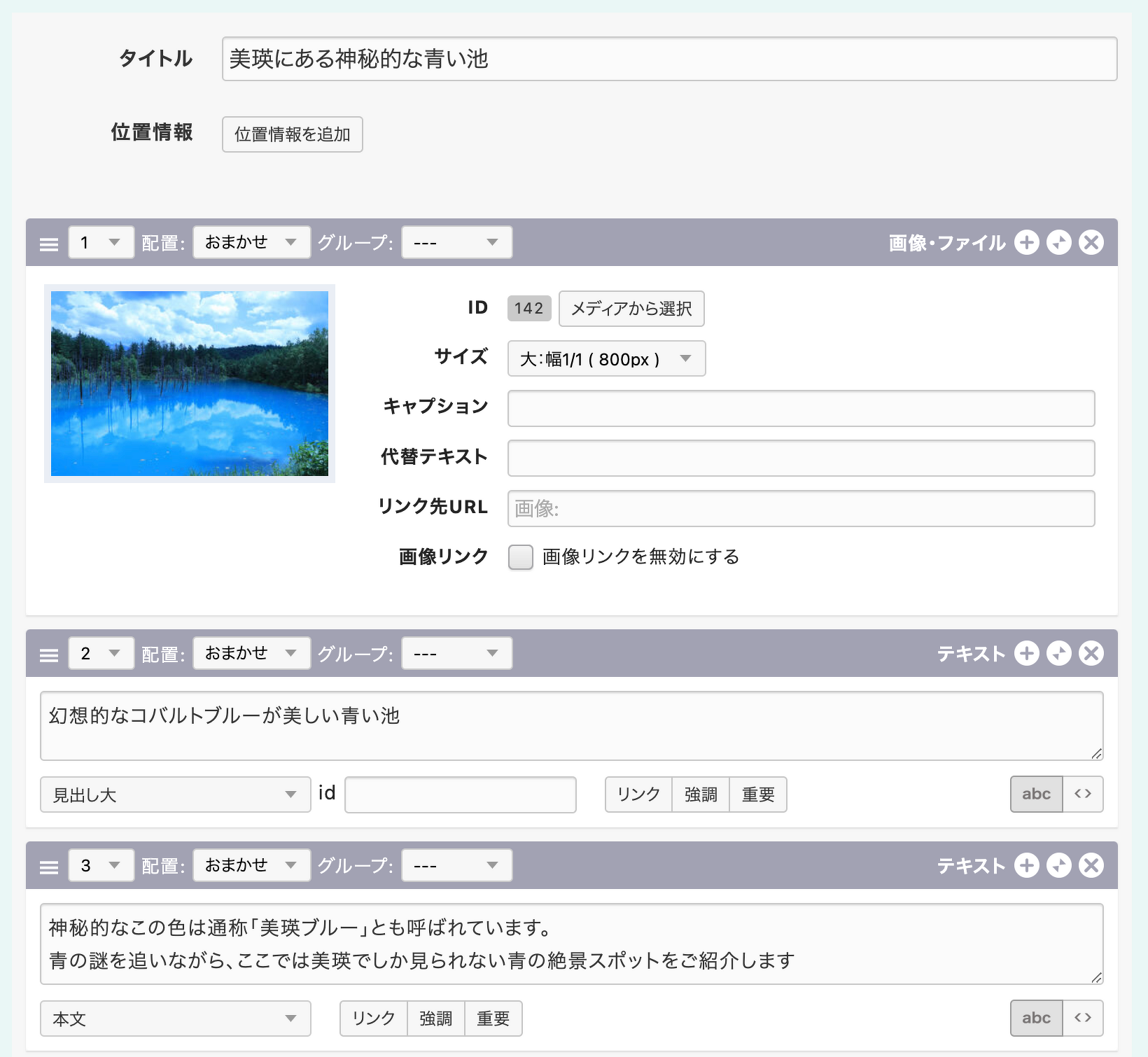Open the サイズ dropdown showing 大:幅1/1
Screen dimensions: 1148x1057
point(606,359)
